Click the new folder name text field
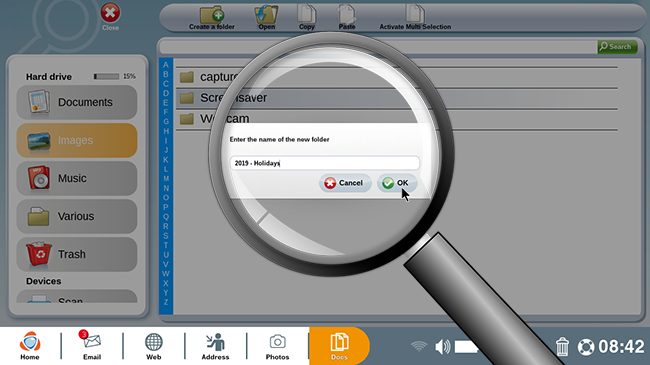The image size is (650, 365). pos(325,163)
